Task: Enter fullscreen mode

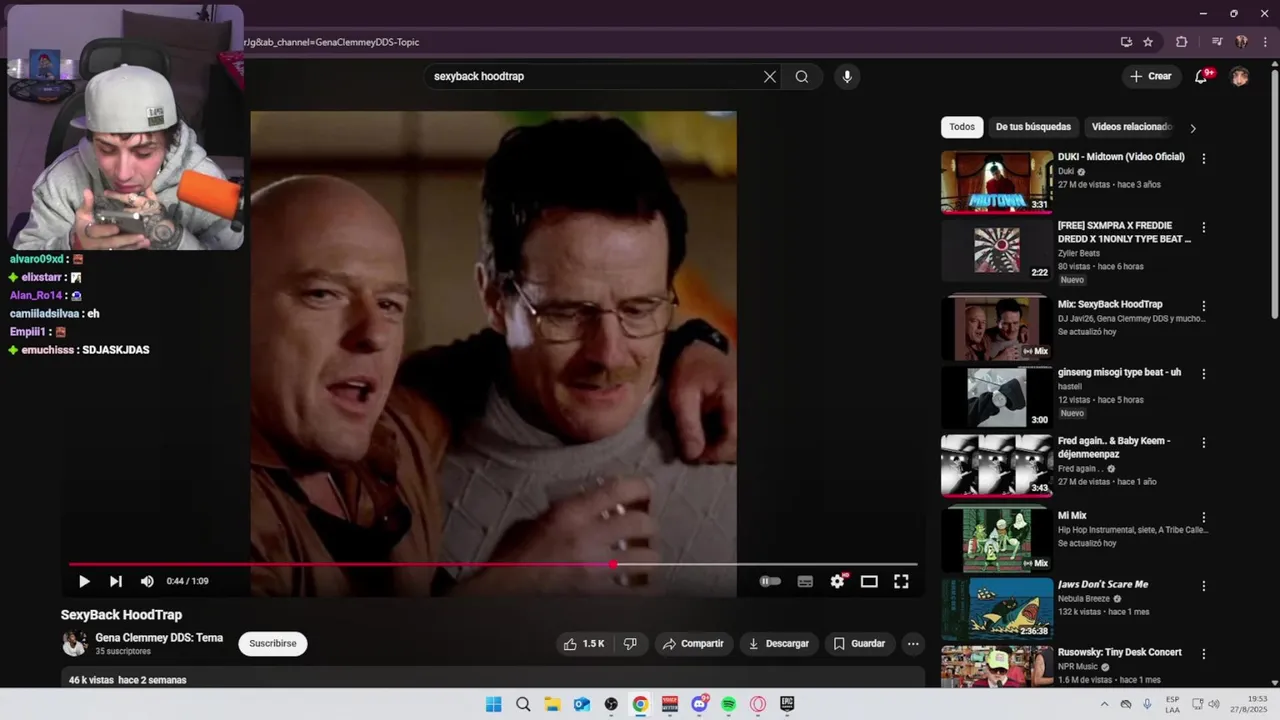Action: [901, 581]
